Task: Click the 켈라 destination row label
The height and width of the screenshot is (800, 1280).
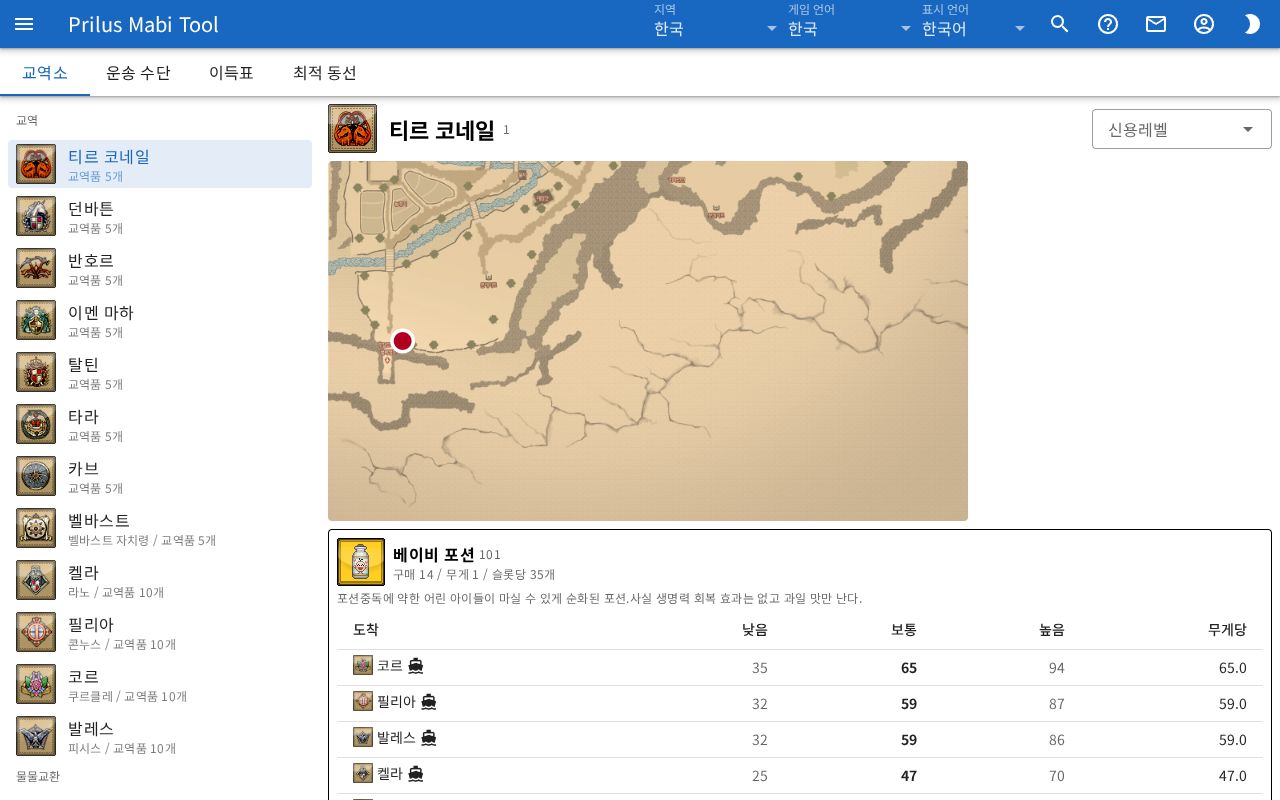Action: point(390,774)
